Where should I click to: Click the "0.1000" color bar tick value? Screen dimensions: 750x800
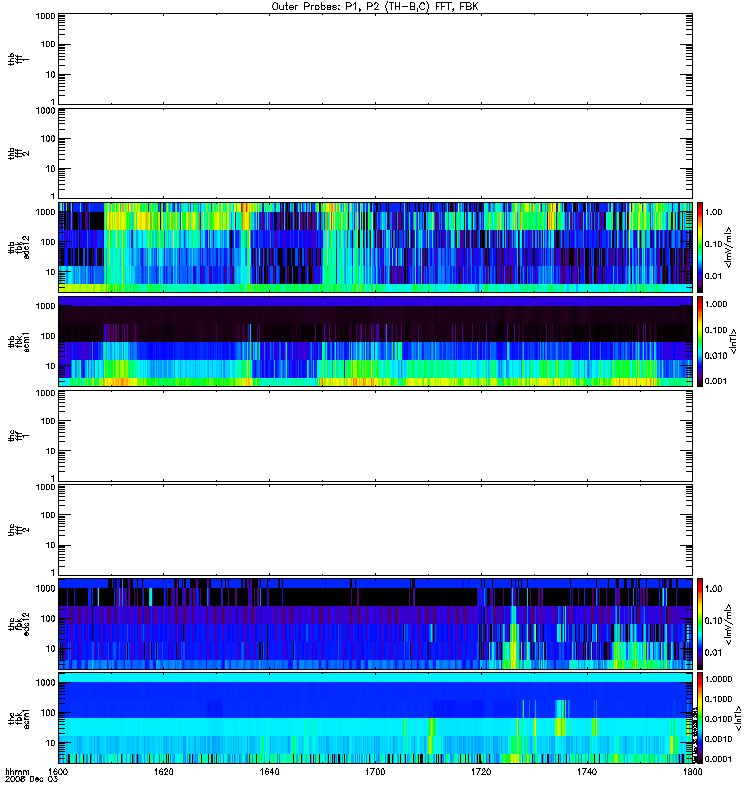click(718, 699)
